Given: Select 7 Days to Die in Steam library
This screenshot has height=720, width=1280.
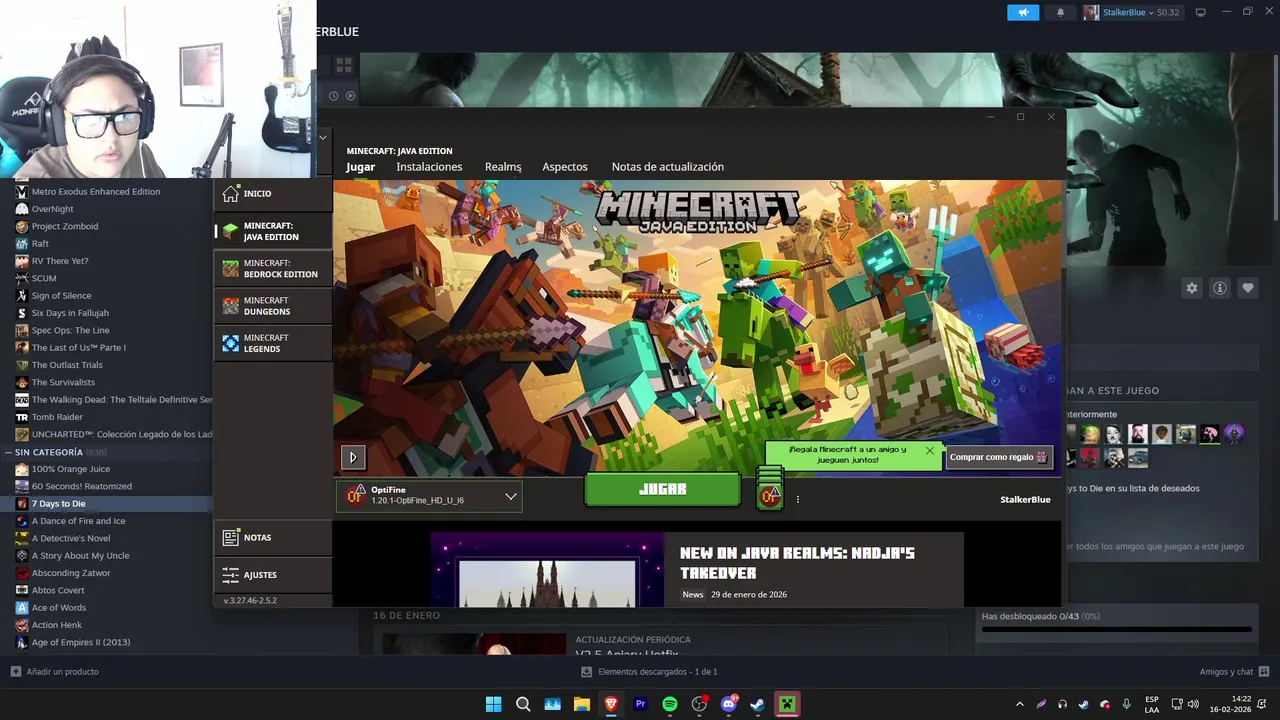Looking at the screenshot, I should click(106, 504).
